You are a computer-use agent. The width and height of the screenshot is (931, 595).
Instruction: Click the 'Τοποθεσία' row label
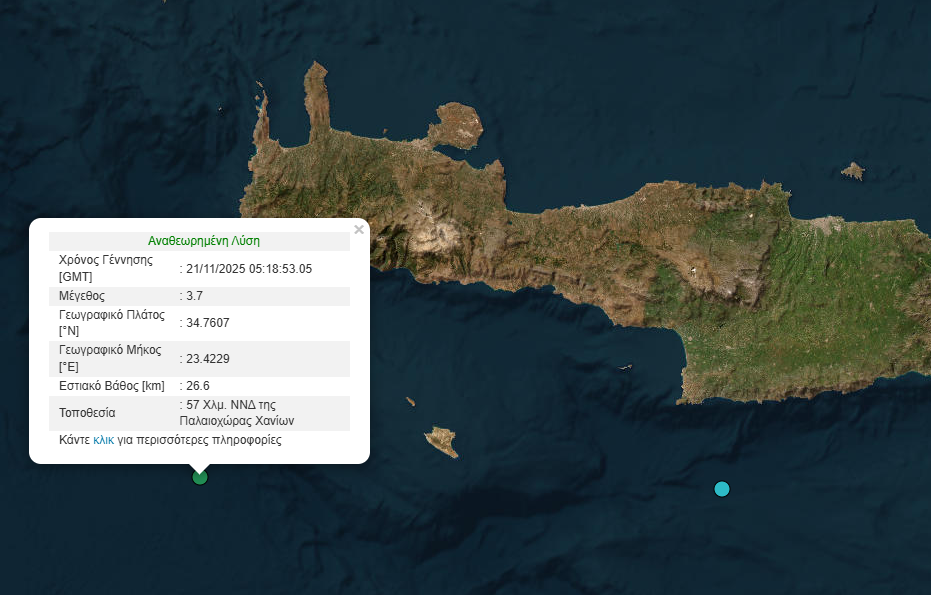pyautogui.click(x=88, y=412)
